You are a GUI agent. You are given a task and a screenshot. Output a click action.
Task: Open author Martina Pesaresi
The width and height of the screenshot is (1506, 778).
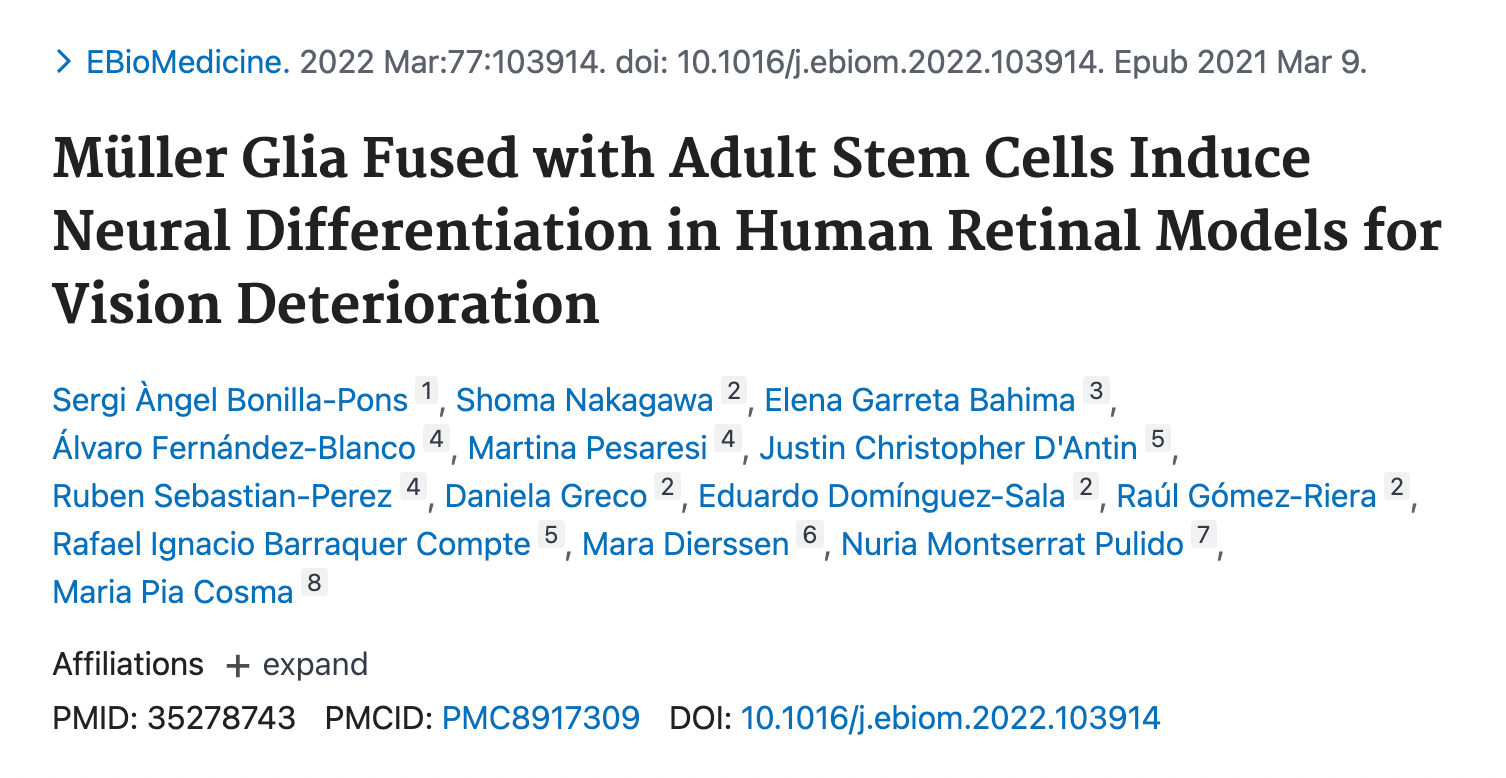pos(587,448)
